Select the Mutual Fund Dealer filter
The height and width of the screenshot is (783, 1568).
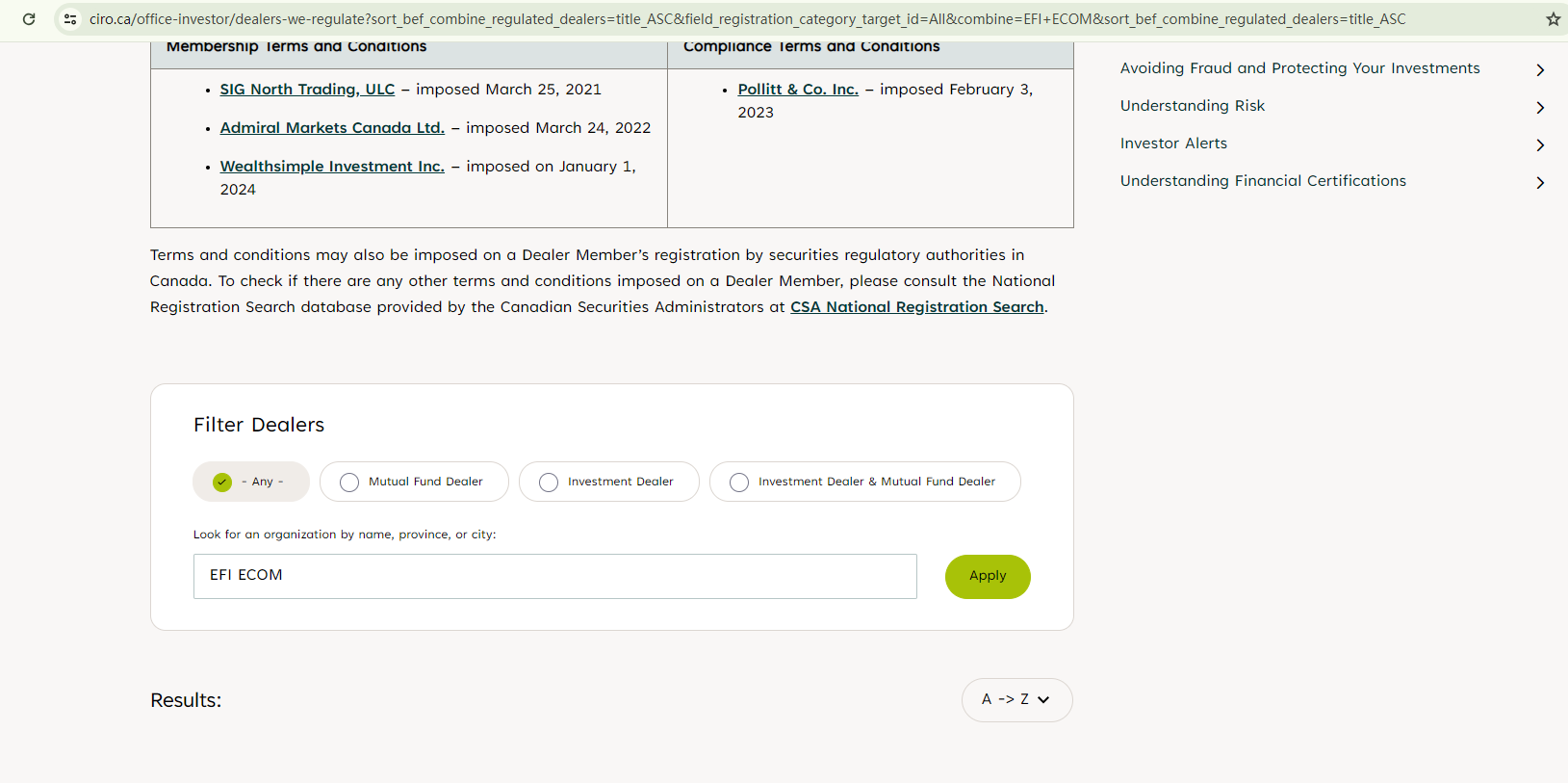coord(349,482)
